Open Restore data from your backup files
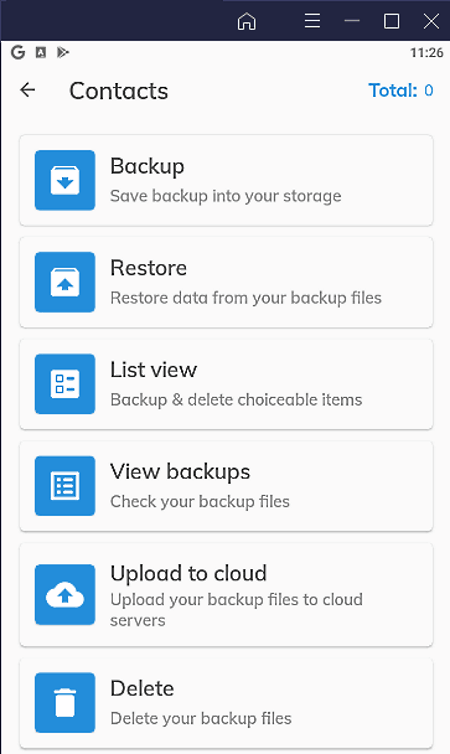450x754 pixels. [246, 298]
